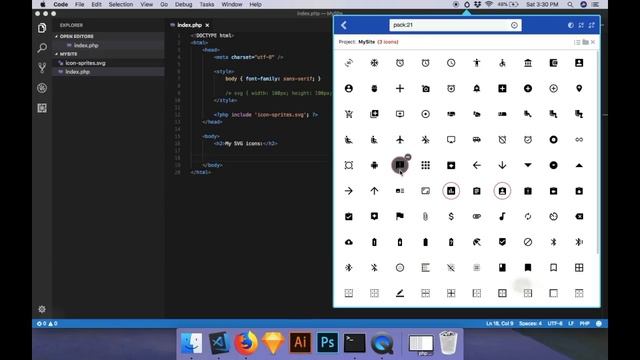Toggle the light/dark theme half-circle icon
The width and height of the screenshot is (640, 360).
tap(570, 25)
